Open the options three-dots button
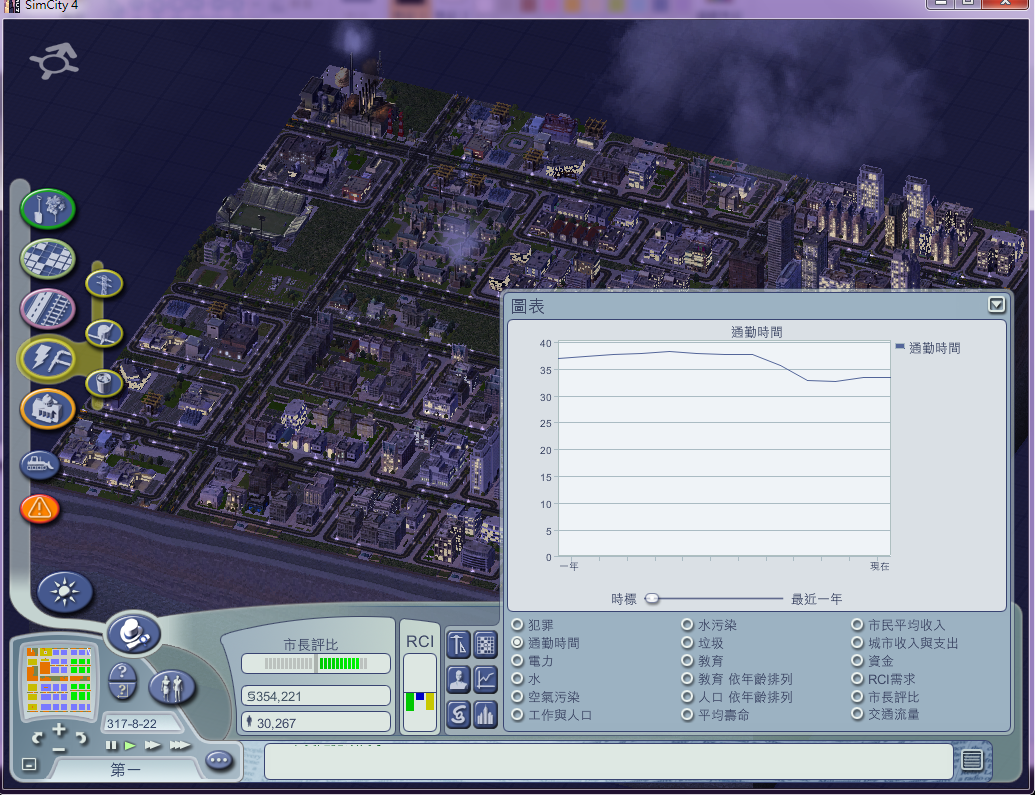 [219, 761]
